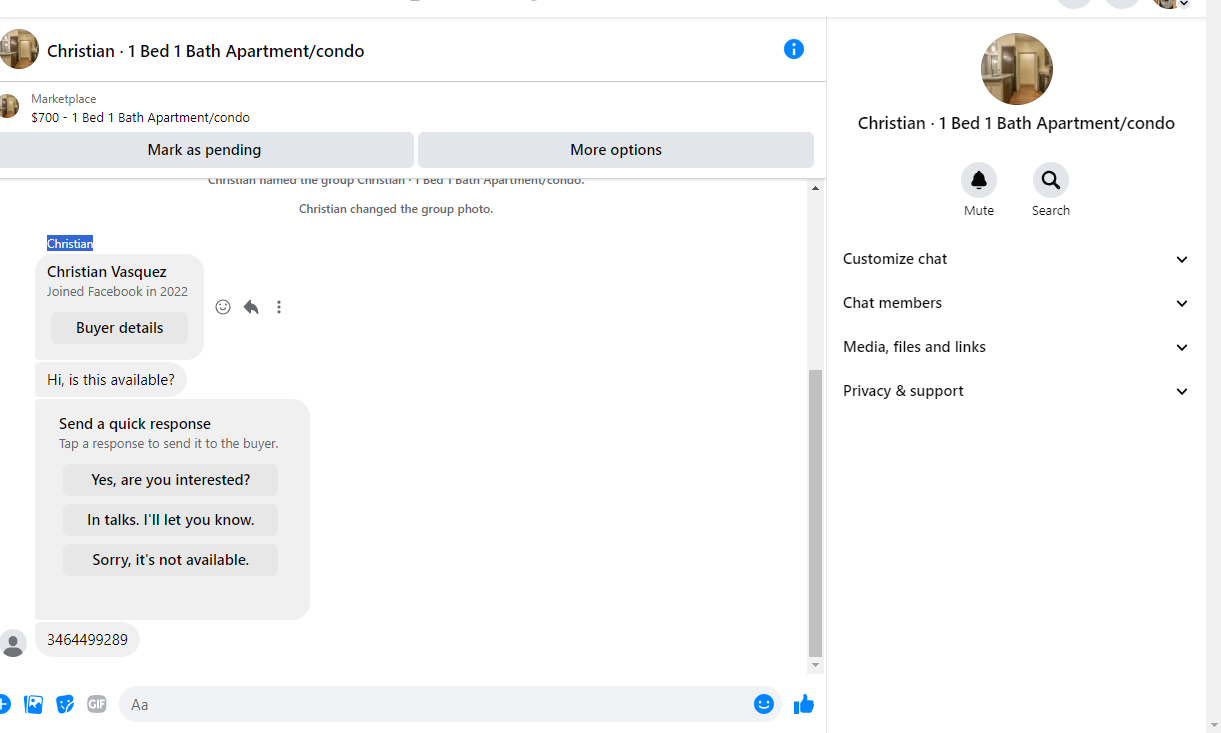The width and height of the screenshot is (1221, 733).
Task: Open the GIF picker
Action: 97,704
